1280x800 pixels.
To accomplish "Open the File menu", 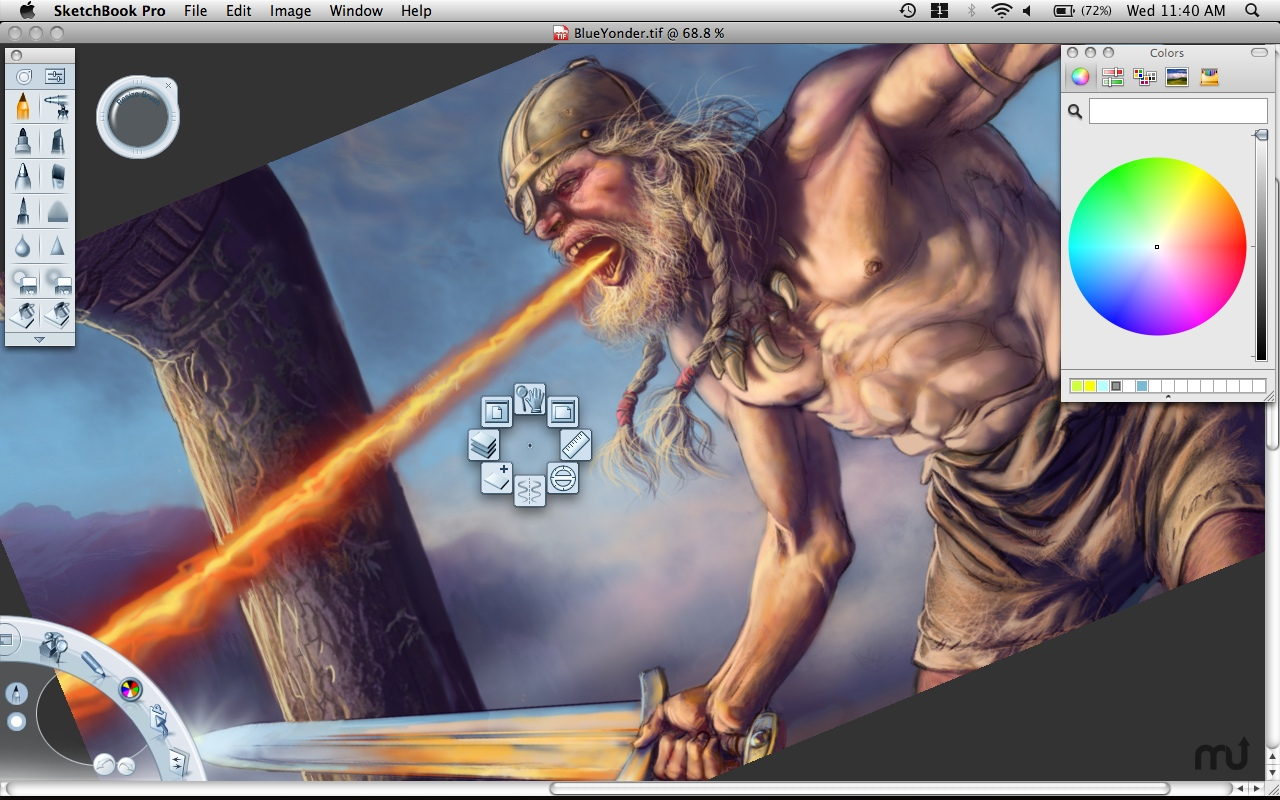I will tap(196, 11).
